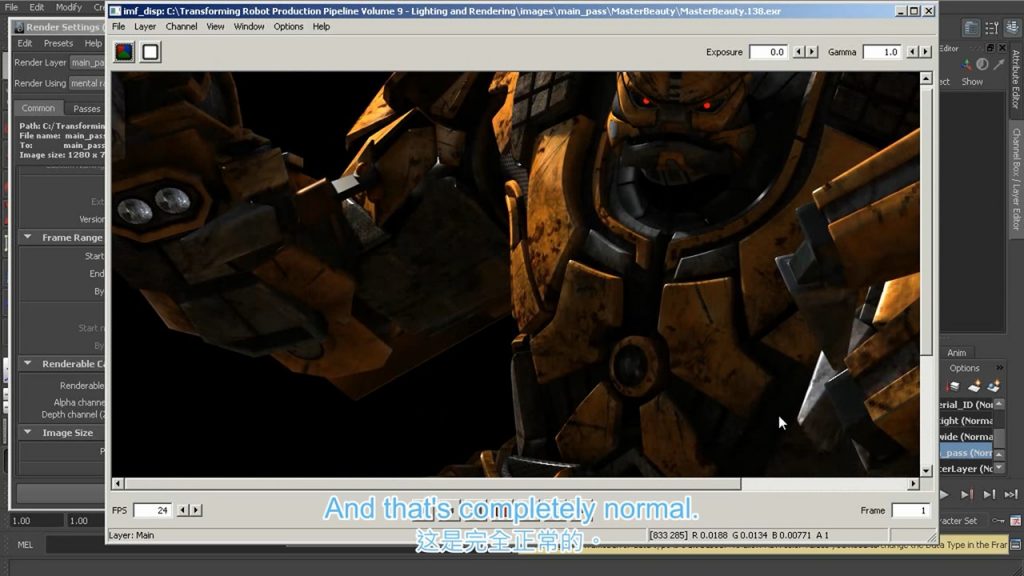
Task: Open animation preferences icon
Action: 1016,520
